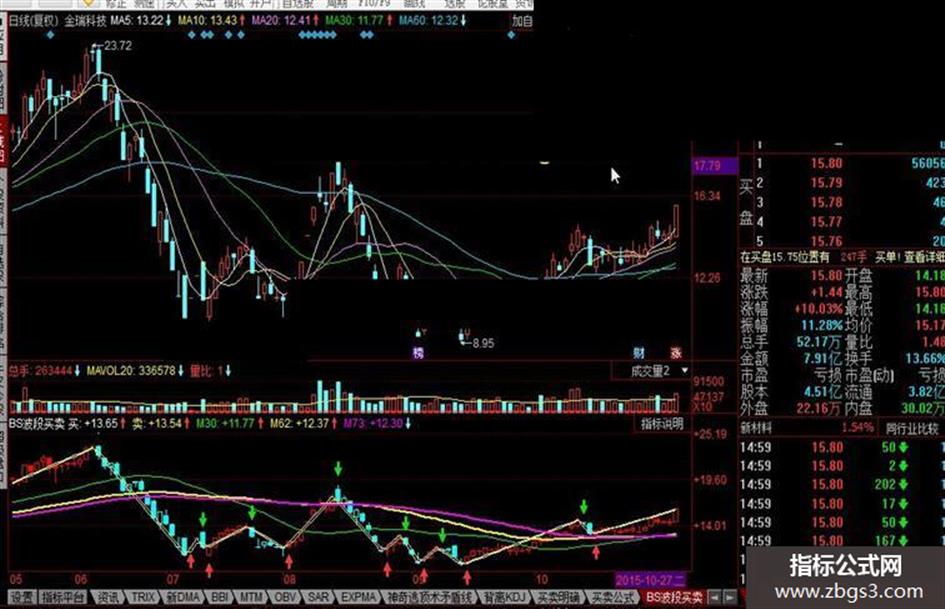Click the blue 财 marker on the chart

639,353
